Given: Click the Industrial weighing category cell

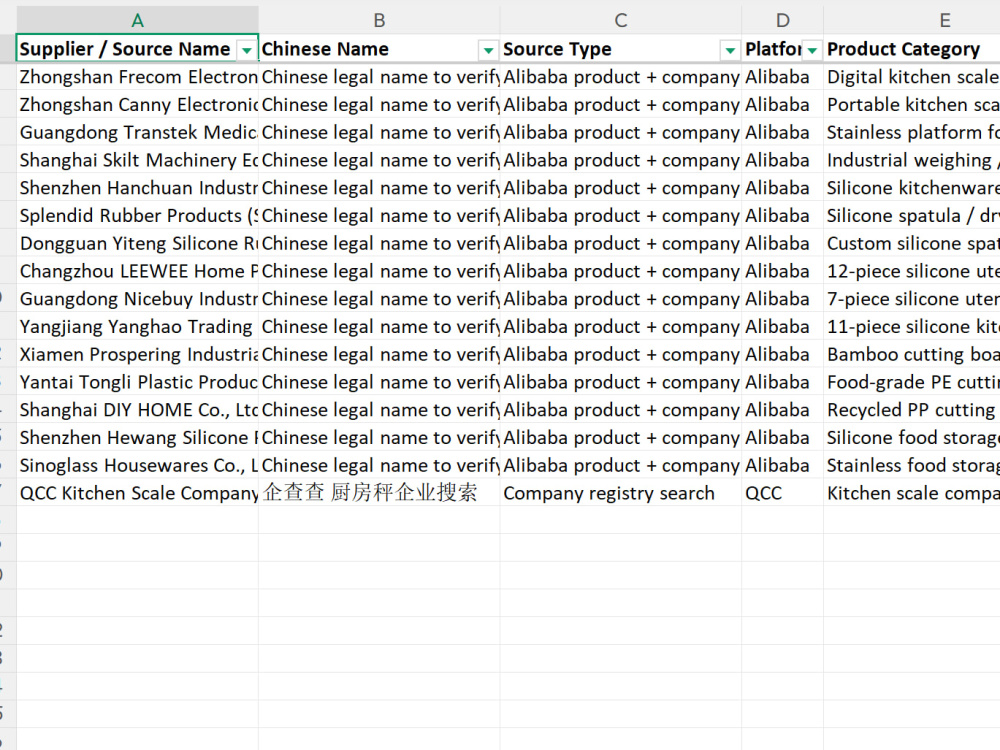Looking at the screenshot, I should point(912,160).
